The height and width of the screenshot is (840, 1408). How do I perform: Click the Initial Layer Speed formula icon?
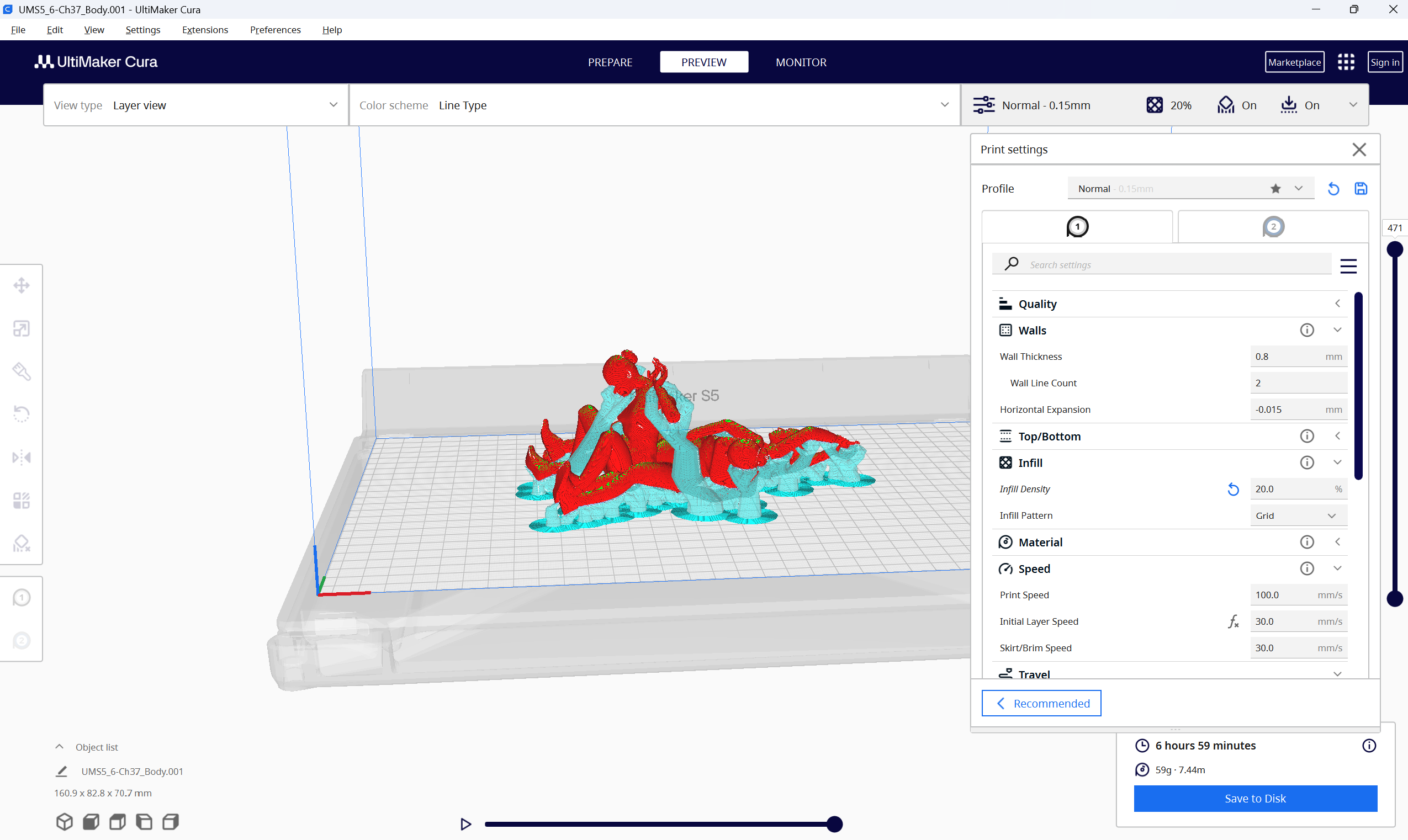click(1233, 621)
